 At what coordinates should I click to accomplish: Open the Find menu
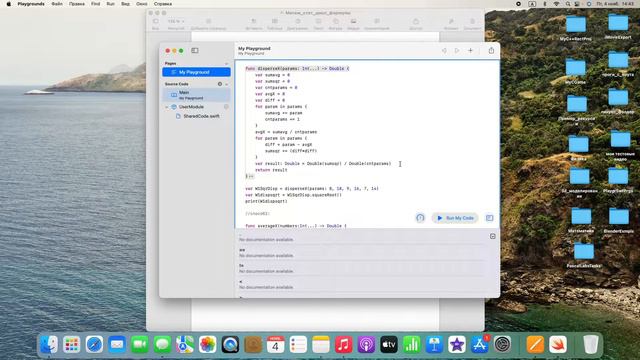point(96,4)
